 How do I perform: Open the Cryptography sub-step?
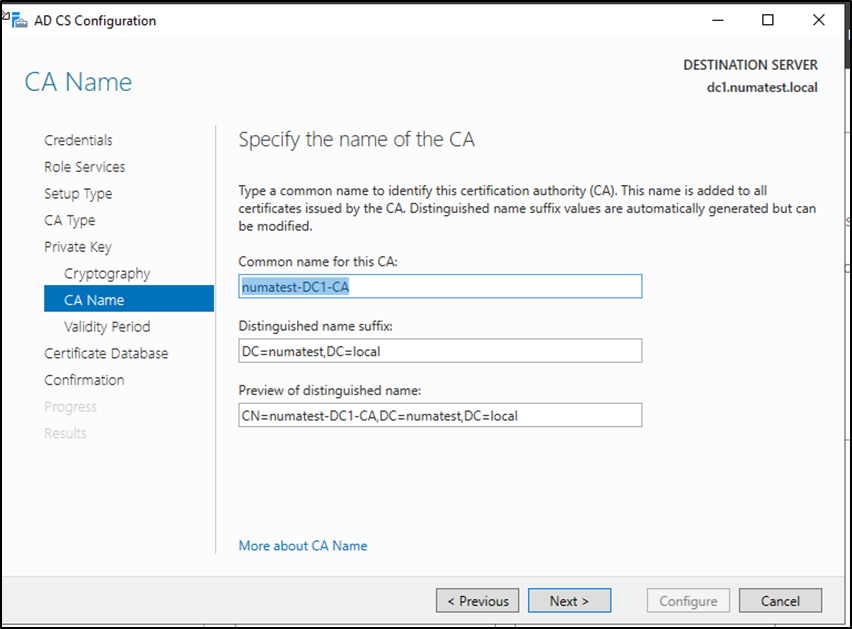107,274
